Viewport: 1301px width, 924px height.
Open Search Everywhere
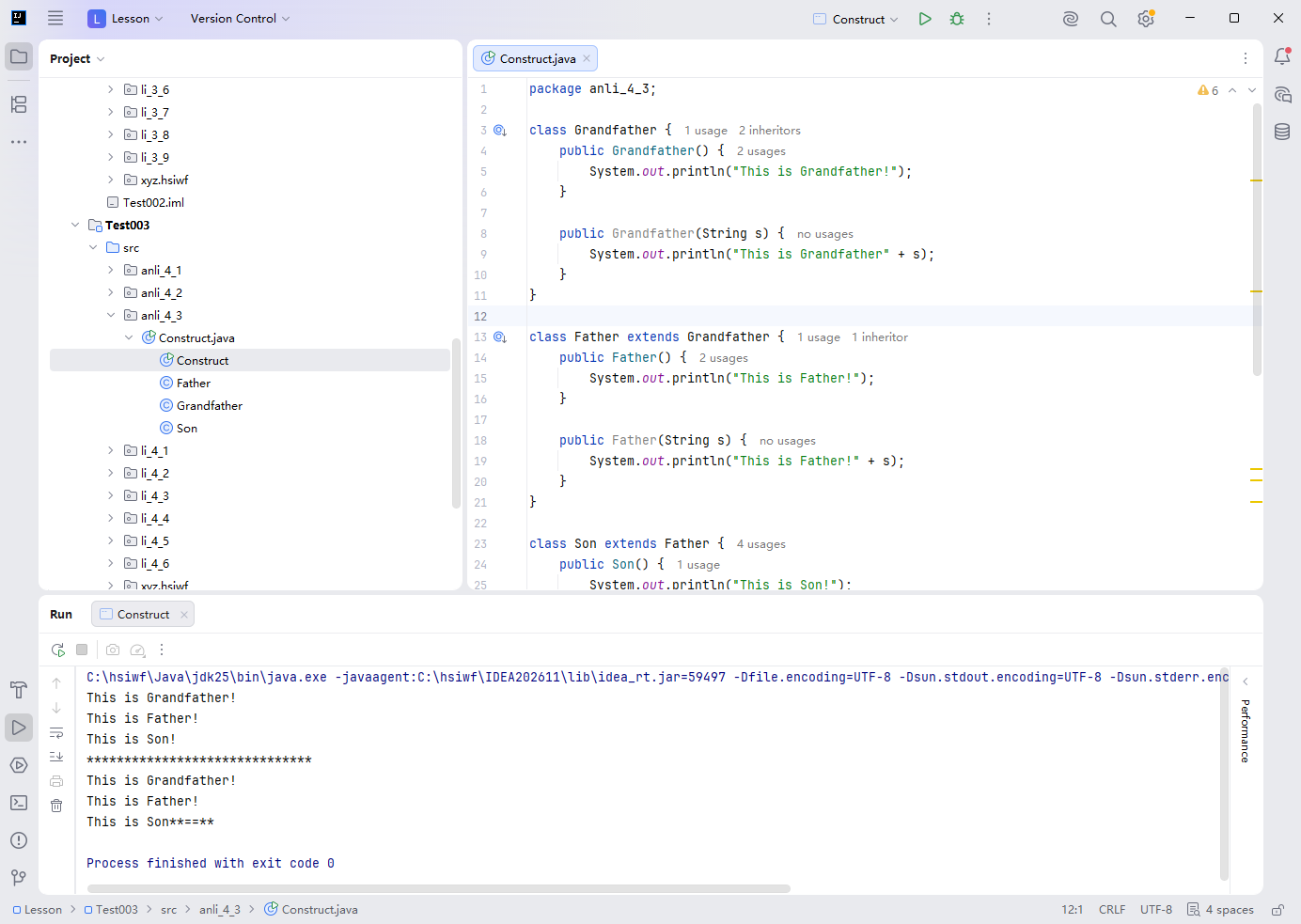coord(1108,19)
